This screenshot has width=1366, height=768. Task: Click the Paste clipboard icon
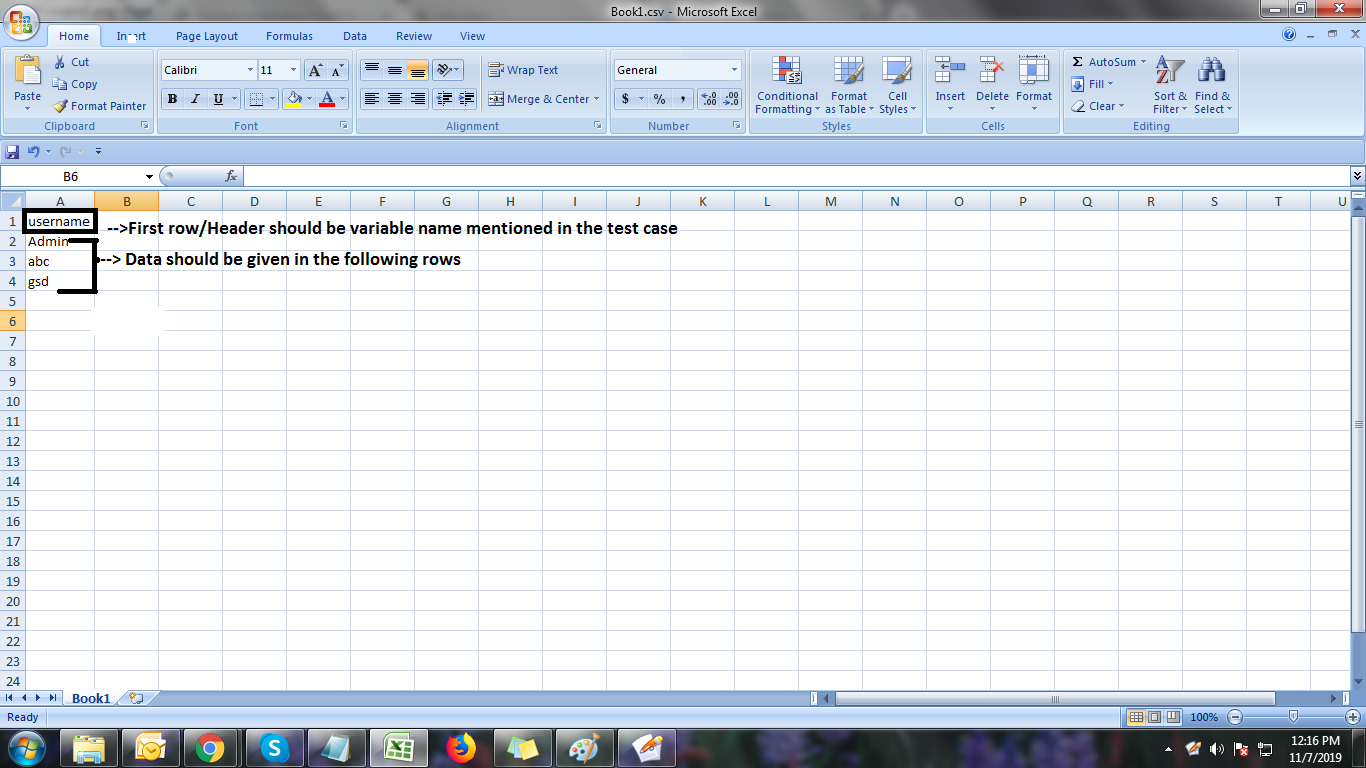[x=28, y=69]
